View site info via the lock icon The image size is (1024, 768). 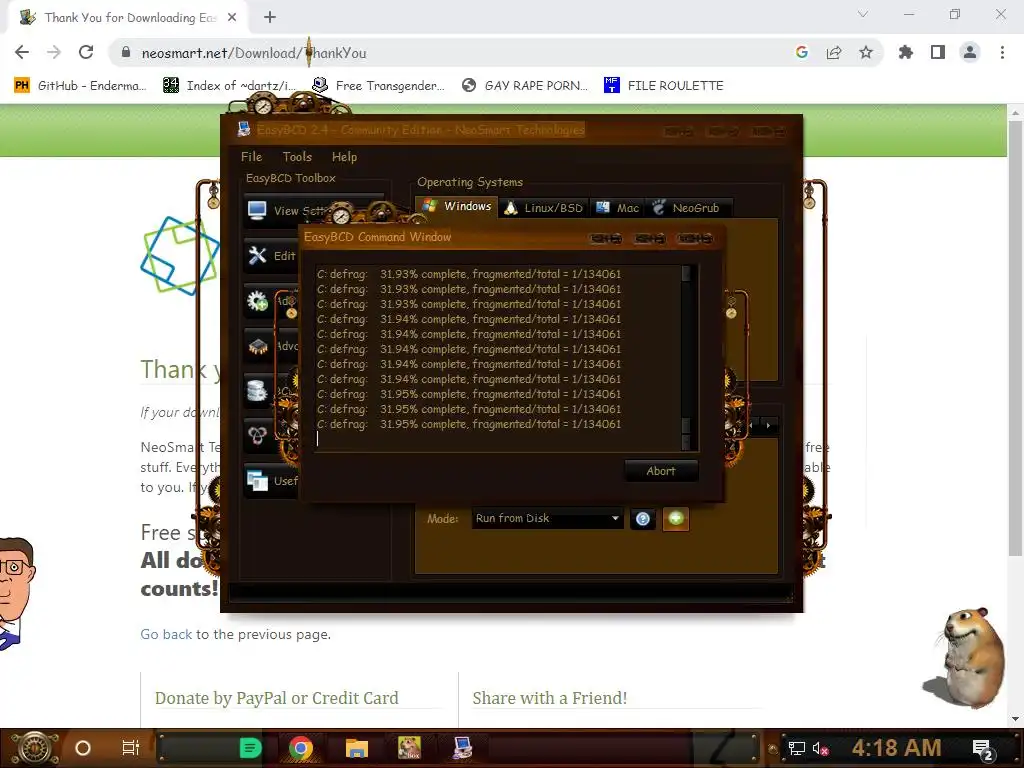(x=126, y=52)
